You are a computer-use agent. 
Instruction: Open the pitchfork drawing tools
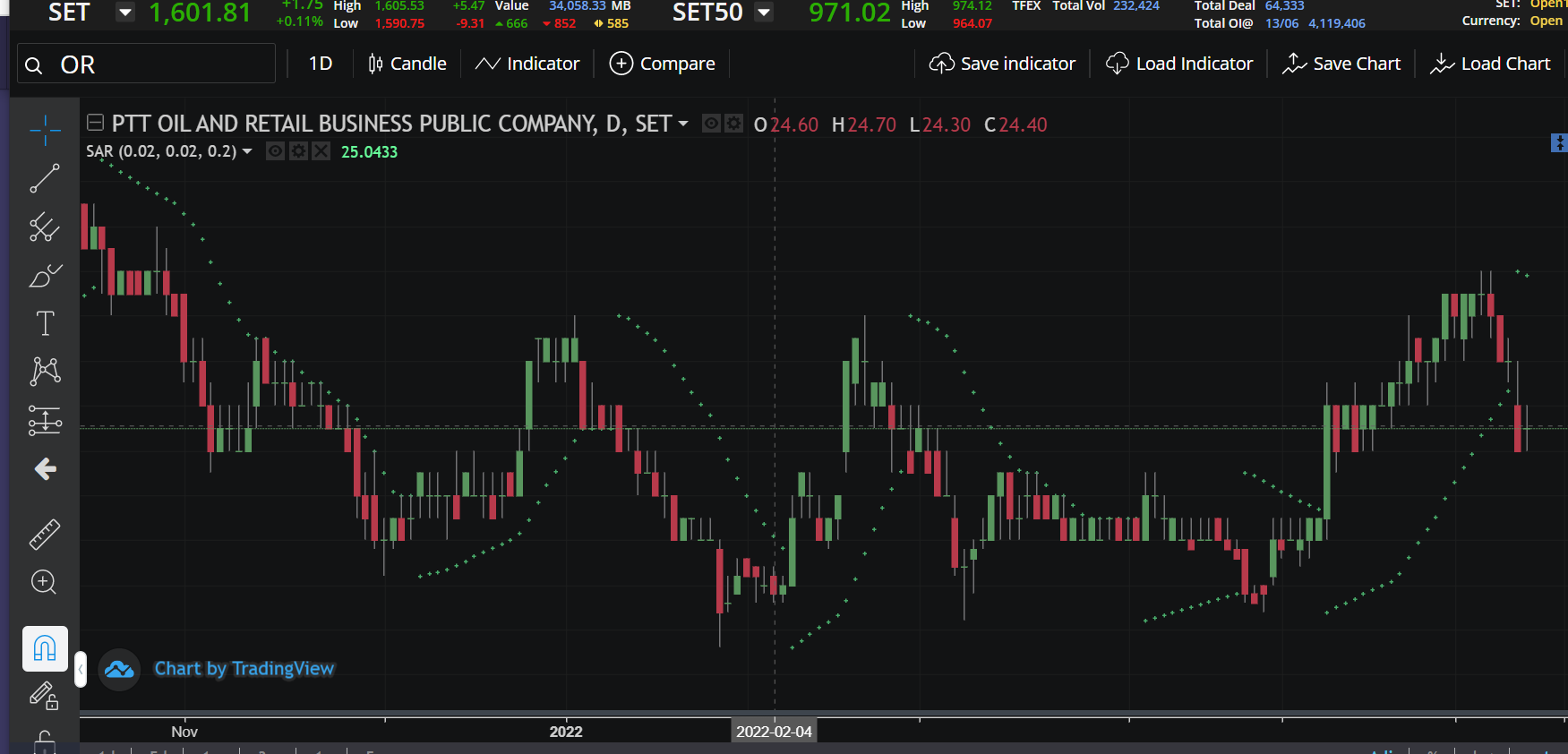(45, 227)
